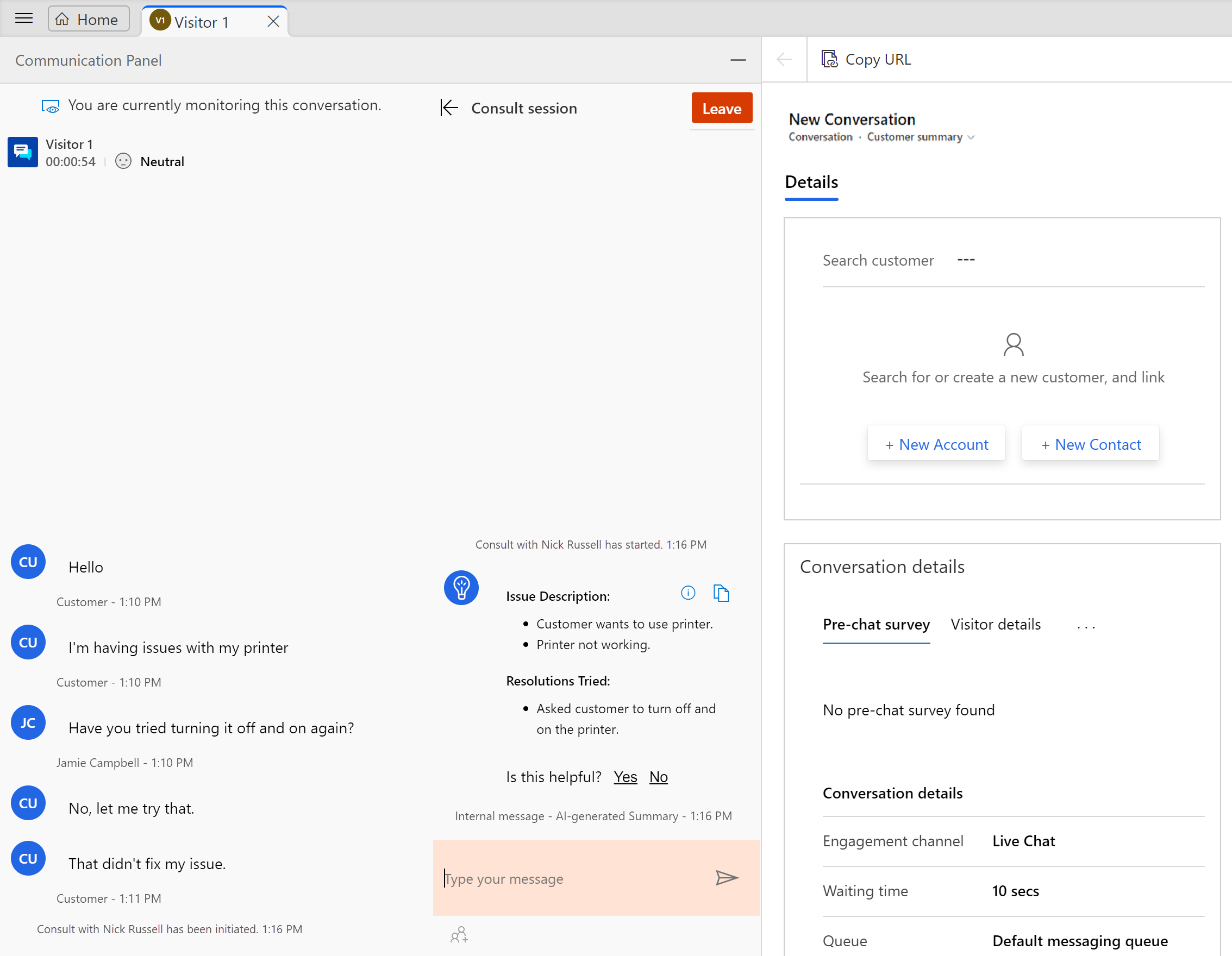Click the send message arrow icon
1232x956 pixels.
(726, 878)
